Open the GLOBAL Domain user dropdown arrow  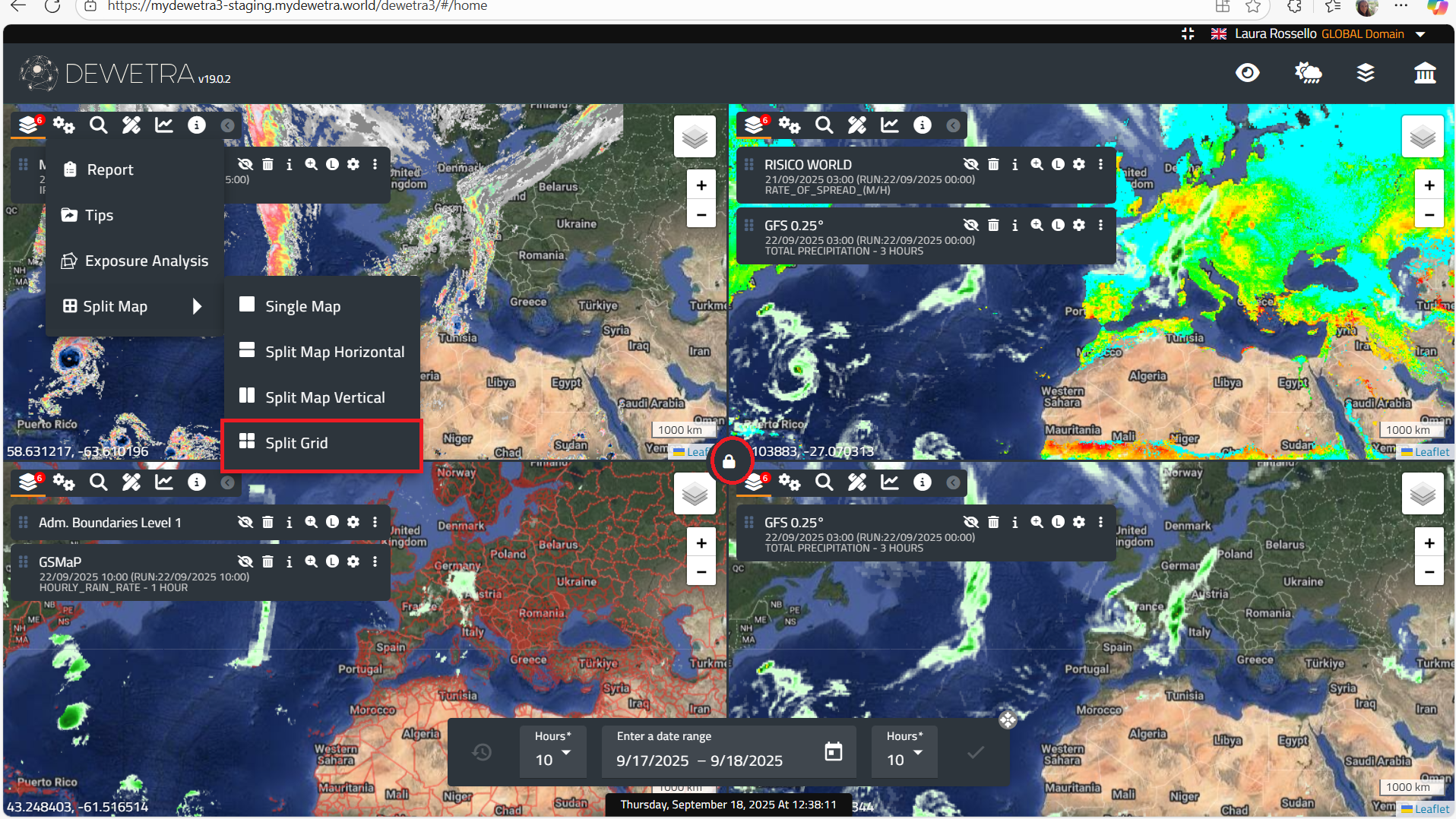point(1420,34)
